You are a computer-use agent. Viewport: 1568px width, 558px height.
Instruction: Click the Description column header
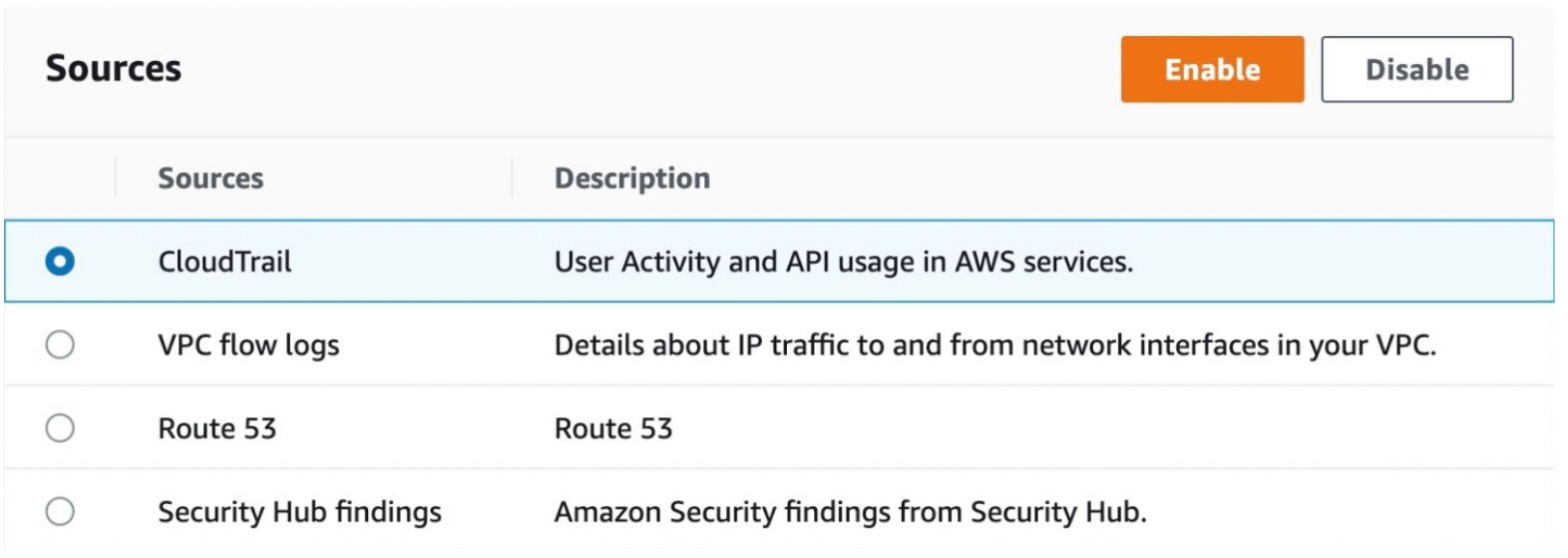(632, 179)
